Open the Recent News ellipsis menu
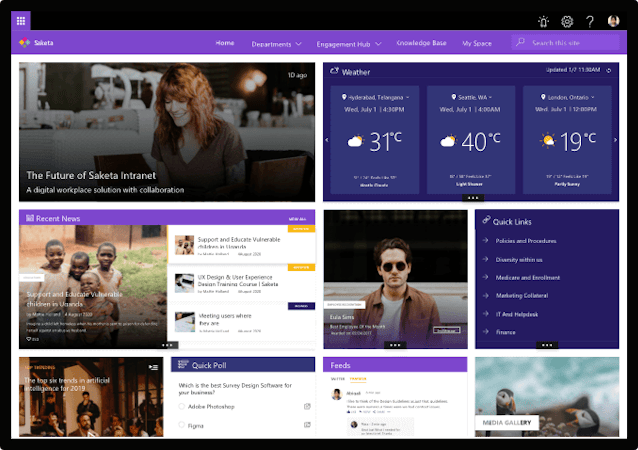Screen dimensions: 638x450 167,345
